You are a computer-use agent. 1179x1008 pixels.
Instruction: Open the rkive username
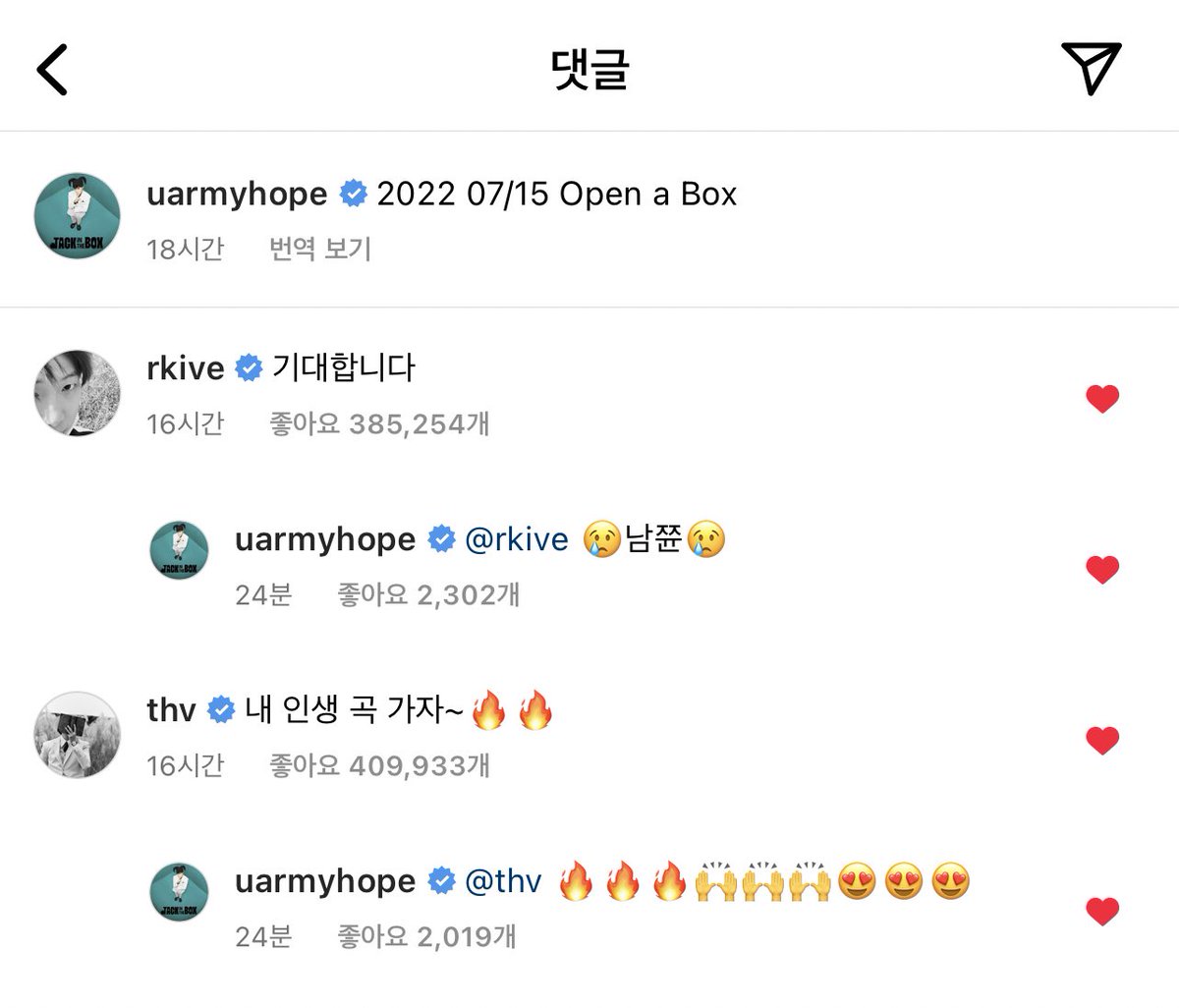pos(186,368)
